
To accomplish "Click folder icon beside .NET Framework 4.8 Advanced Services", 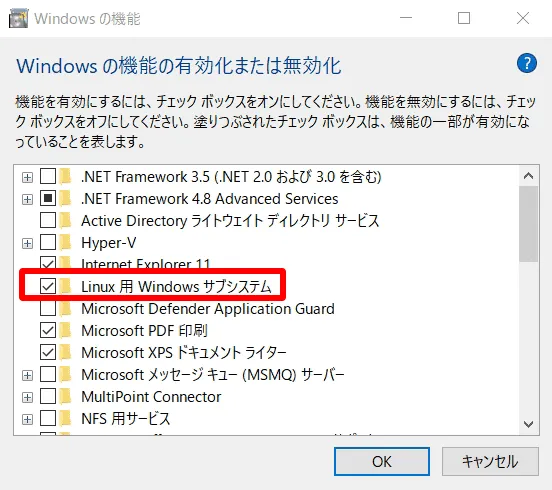I will point(66,198).
